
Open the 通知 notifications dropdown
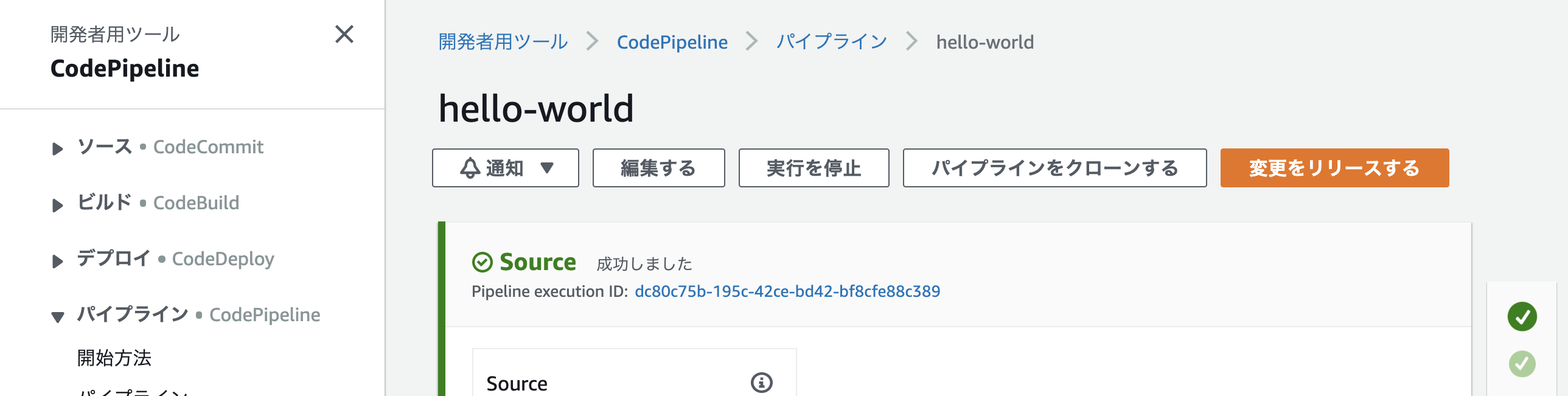(x=505, y=168)
